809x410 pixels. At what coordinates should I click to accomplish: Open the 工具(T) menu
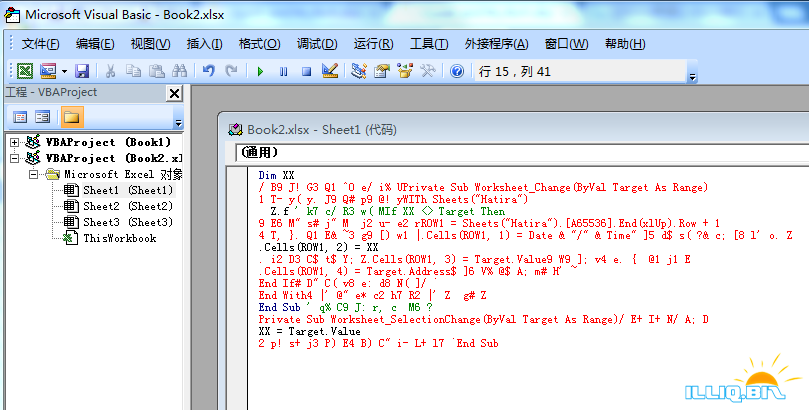coord(429,44)
